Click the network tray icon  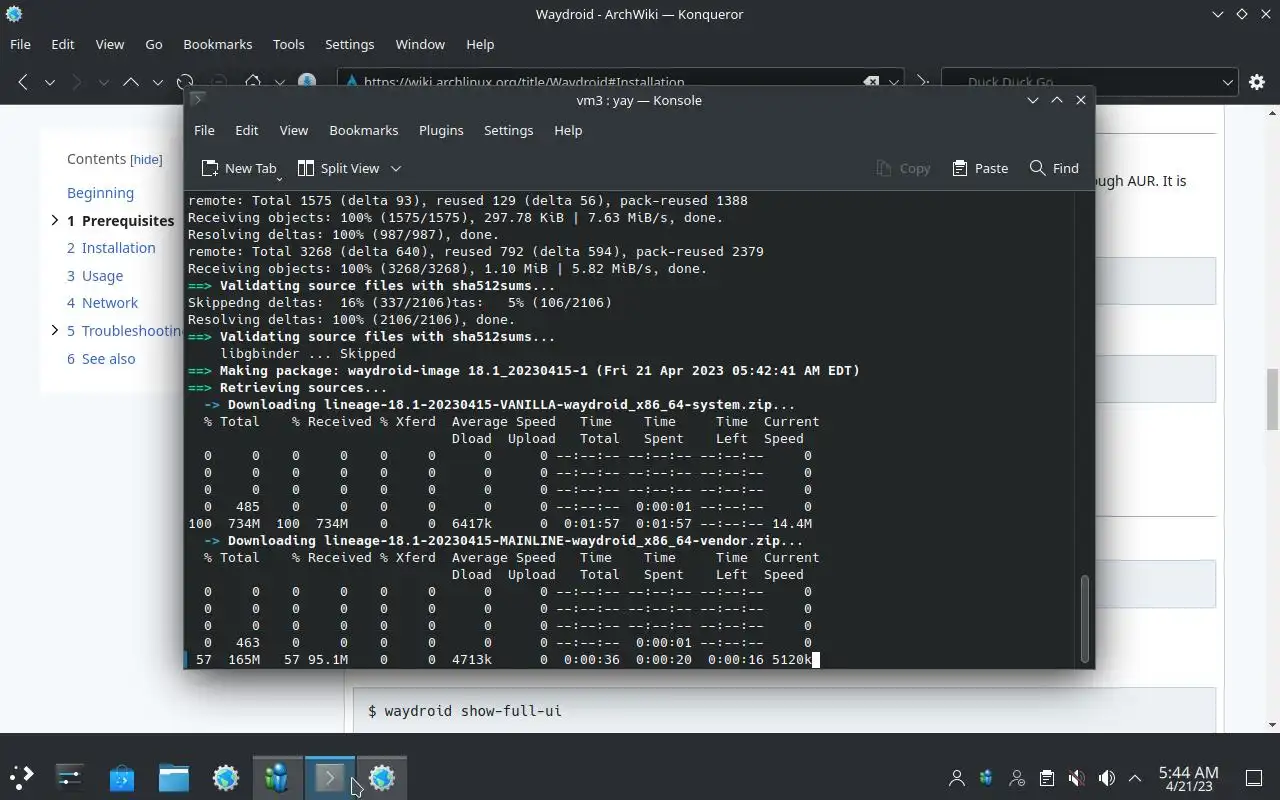pyautogui.click(x=1017, y=778)
